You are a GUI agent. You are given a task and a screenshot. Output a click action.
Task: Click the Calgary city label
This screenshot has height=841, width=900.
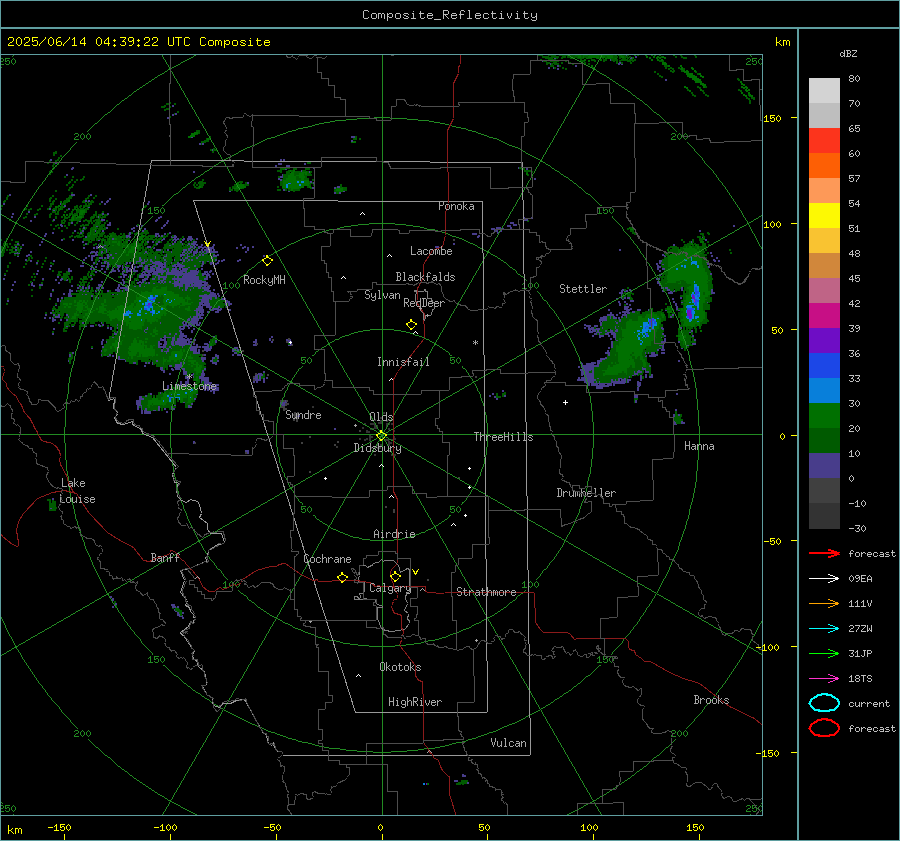pyautogui.click(x=390, y=588)
